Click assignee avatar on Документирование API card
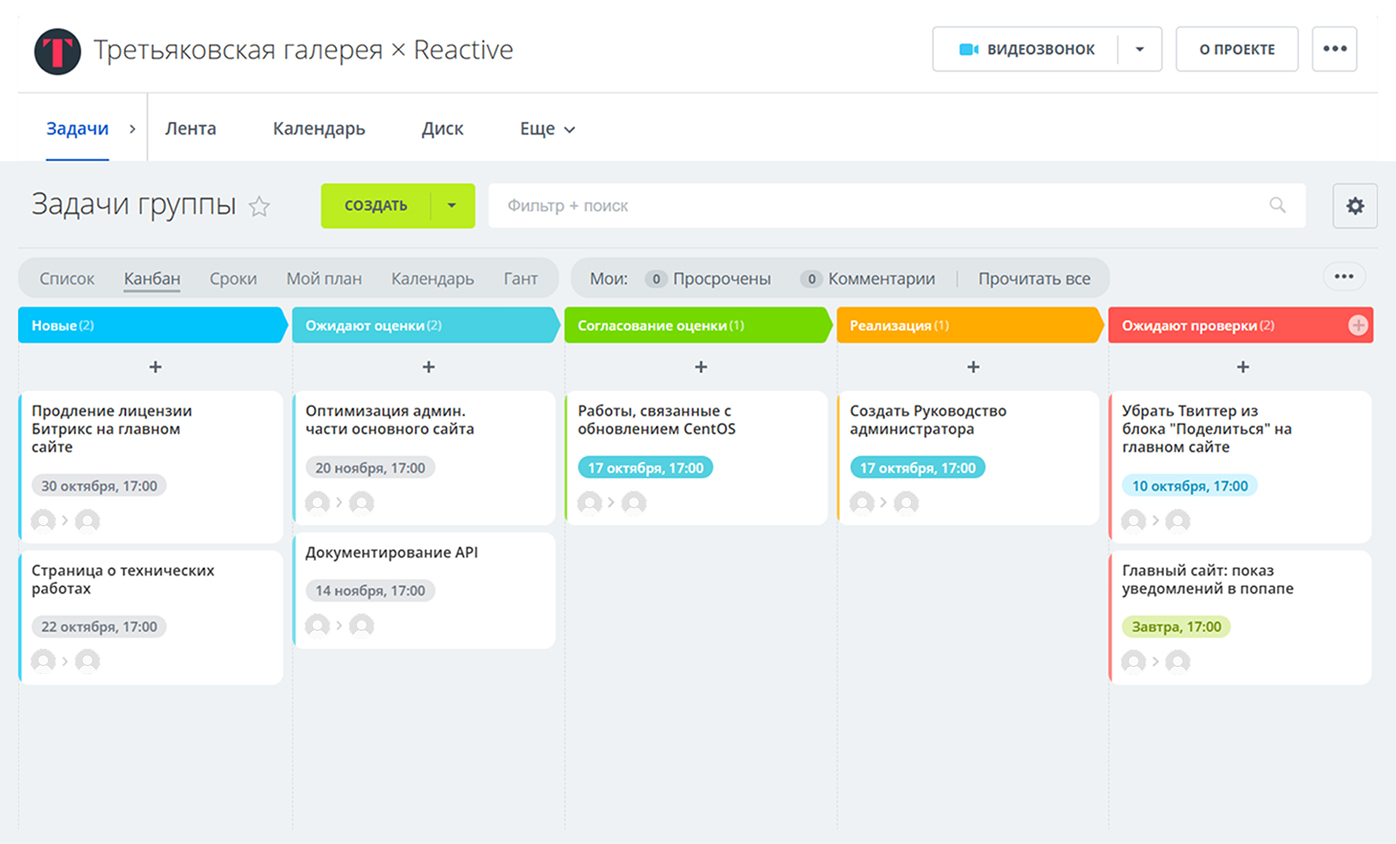 pos(361,626)
